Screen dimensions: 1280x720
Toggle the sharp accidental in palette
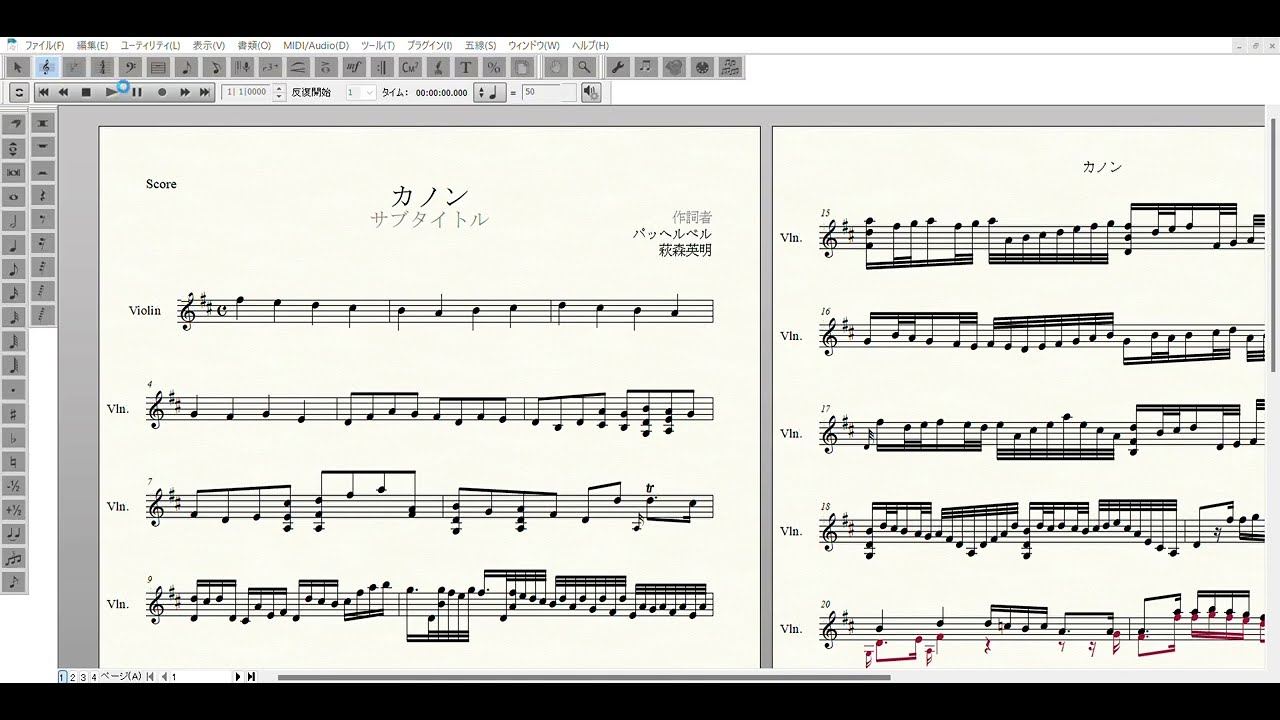pos(14,413)
